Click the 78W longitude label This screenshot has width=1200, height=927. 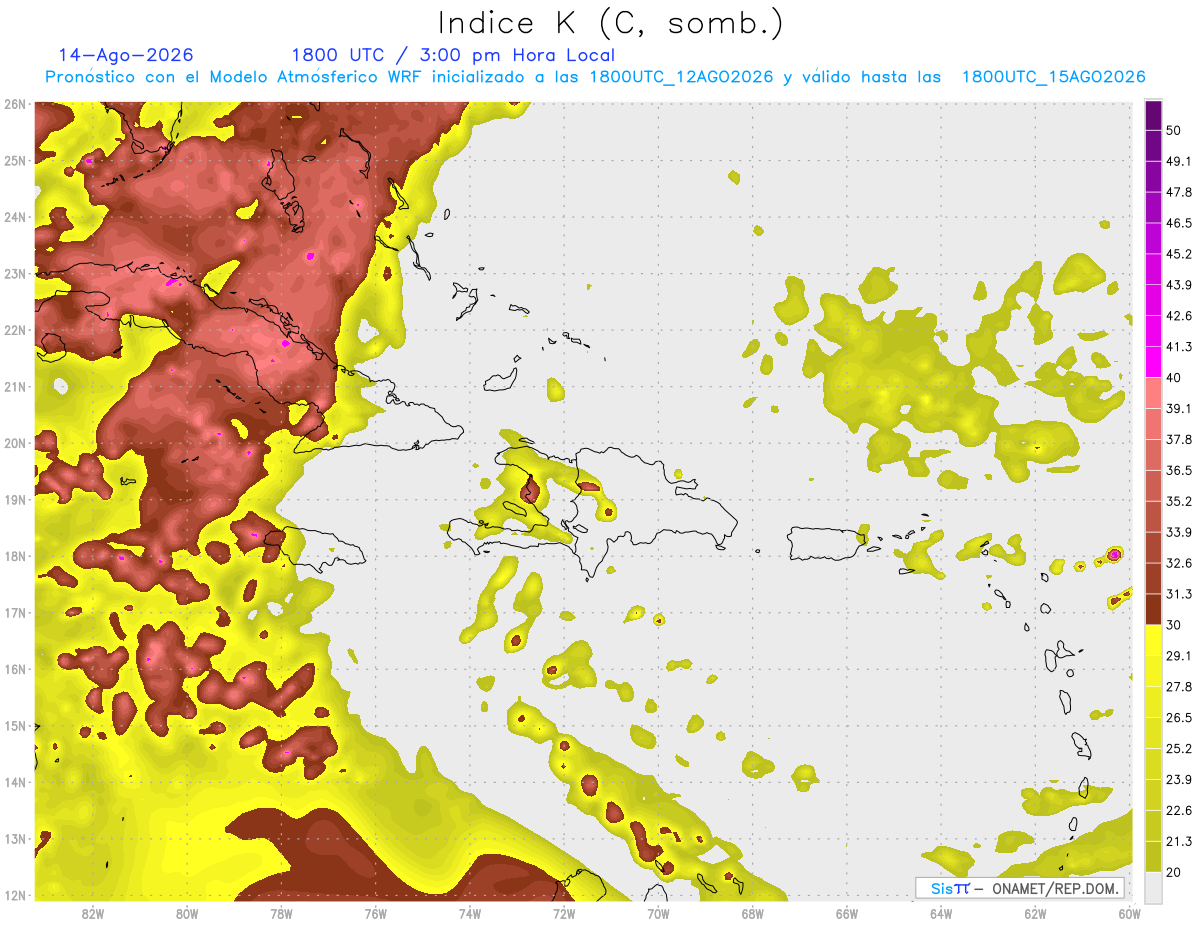(x=281, y=914)
